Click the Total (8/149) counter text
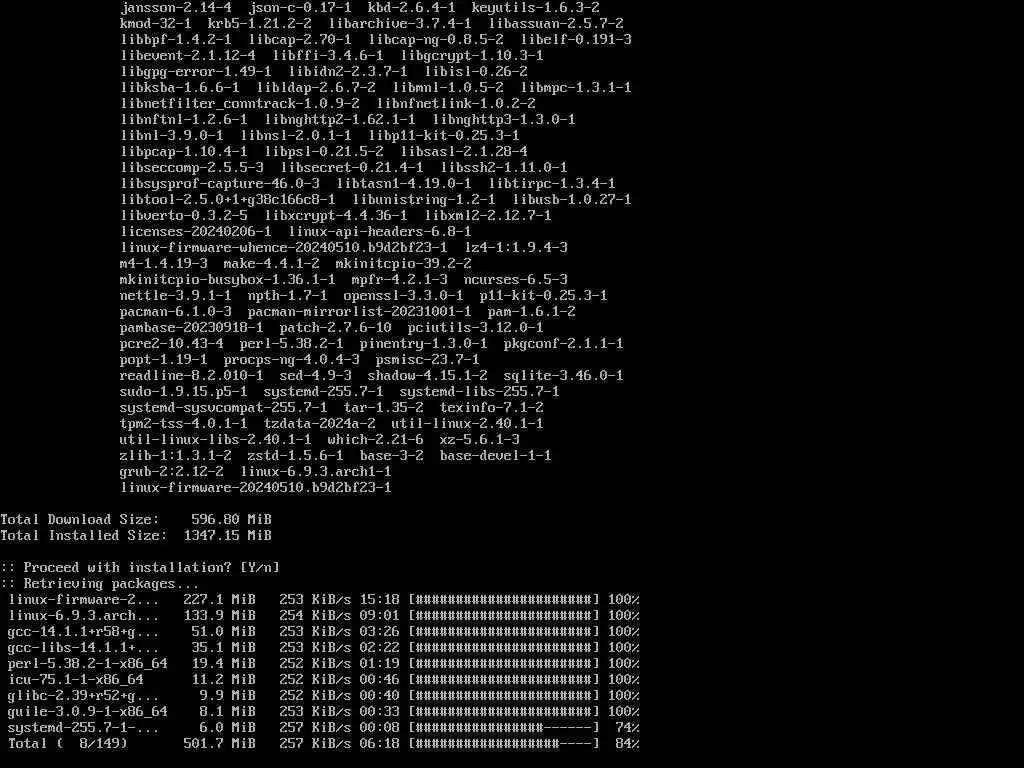Viewport: 1024px width, 768px height. 68,743
